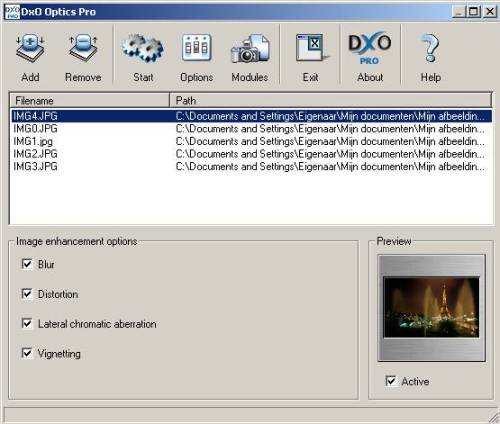This screenshot has height=424, width=500.
Task: Open Modules via the camera icon
Action: point(250,49)
